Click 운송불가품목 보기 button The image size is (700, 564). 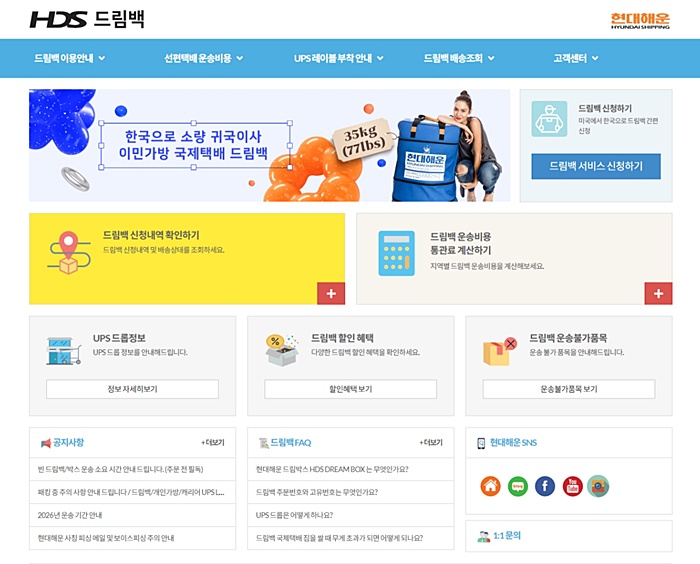pyautogui.click(x=569, y=389)
